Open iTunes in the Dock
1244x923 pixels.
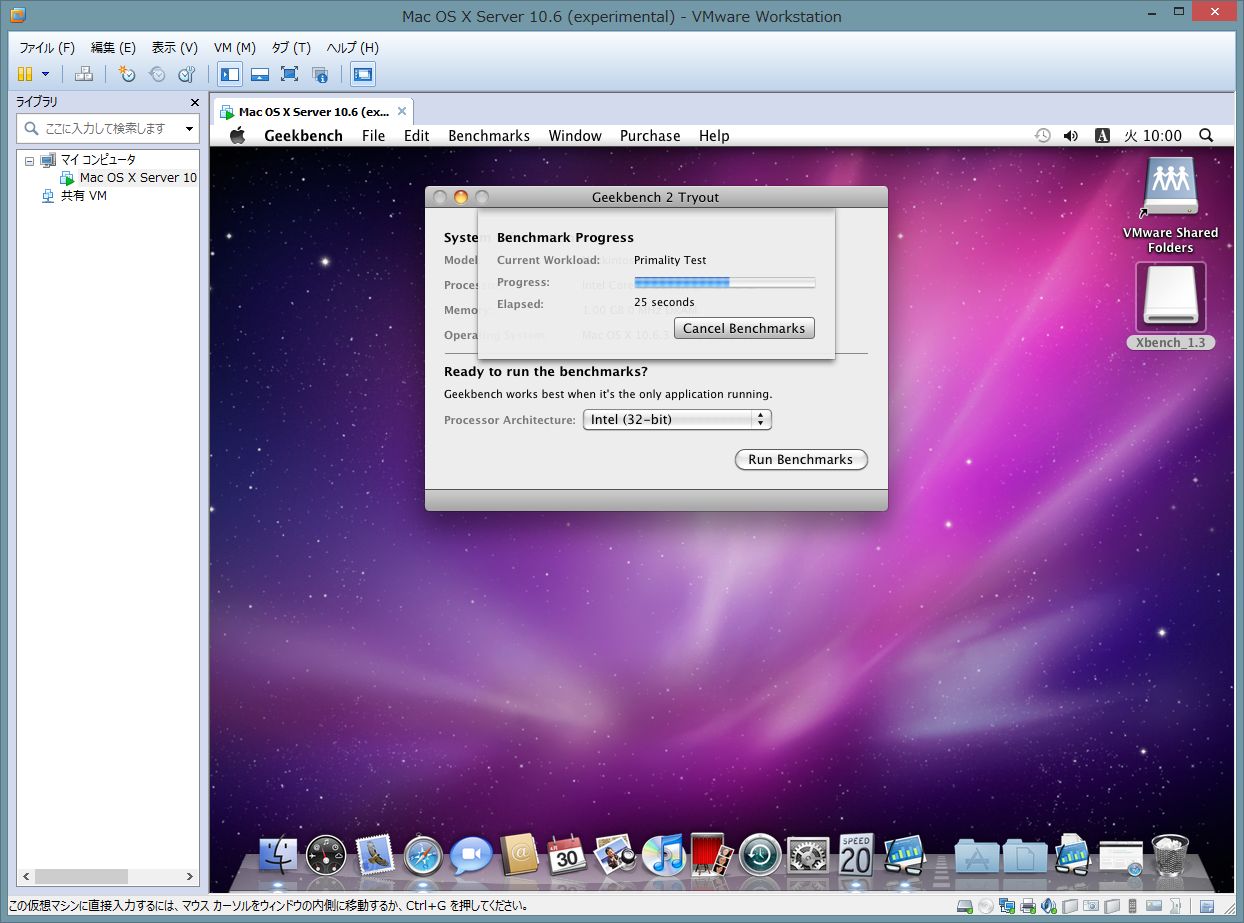(661, 856)
